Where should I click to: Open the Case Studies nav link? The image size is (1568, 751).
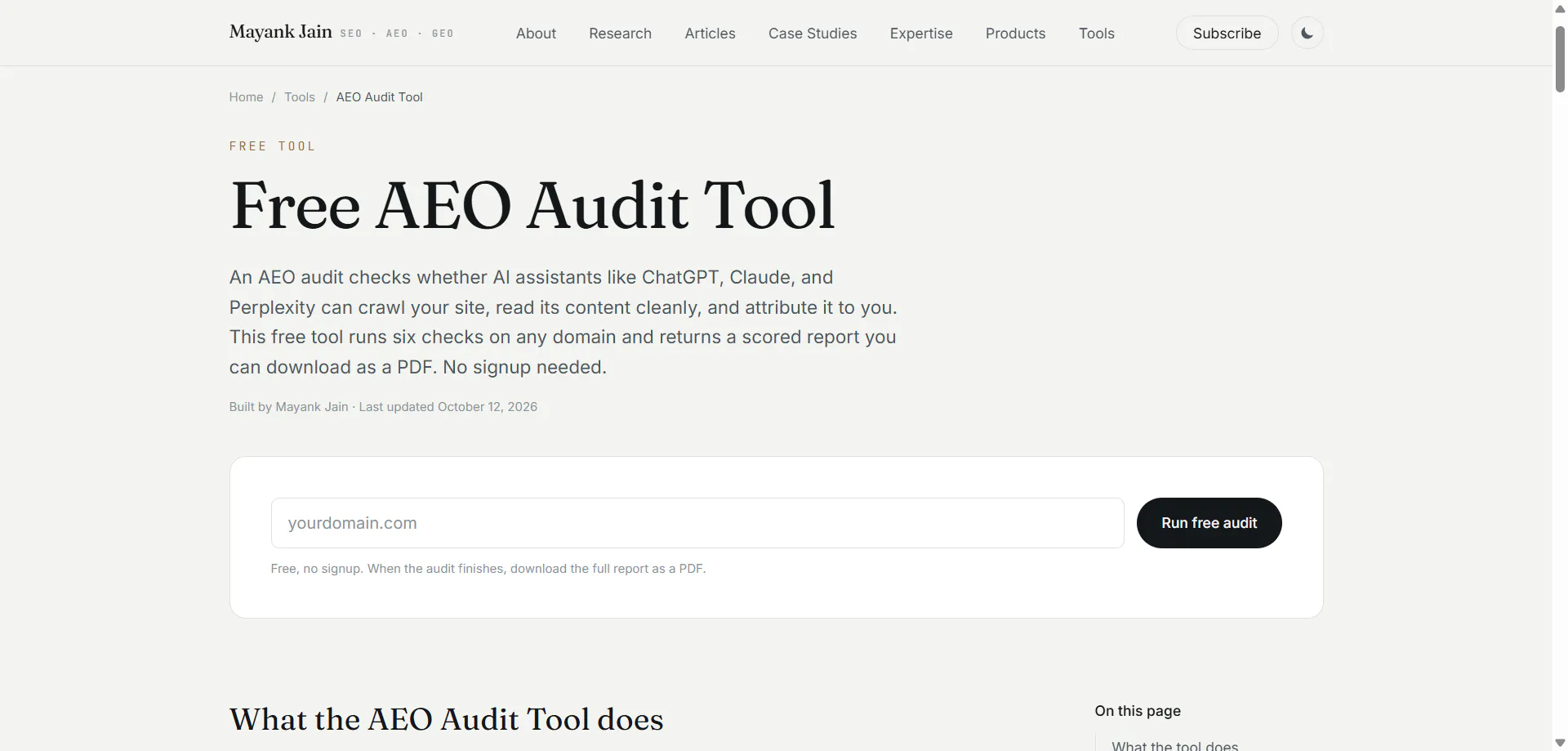(x=813, y=34)
